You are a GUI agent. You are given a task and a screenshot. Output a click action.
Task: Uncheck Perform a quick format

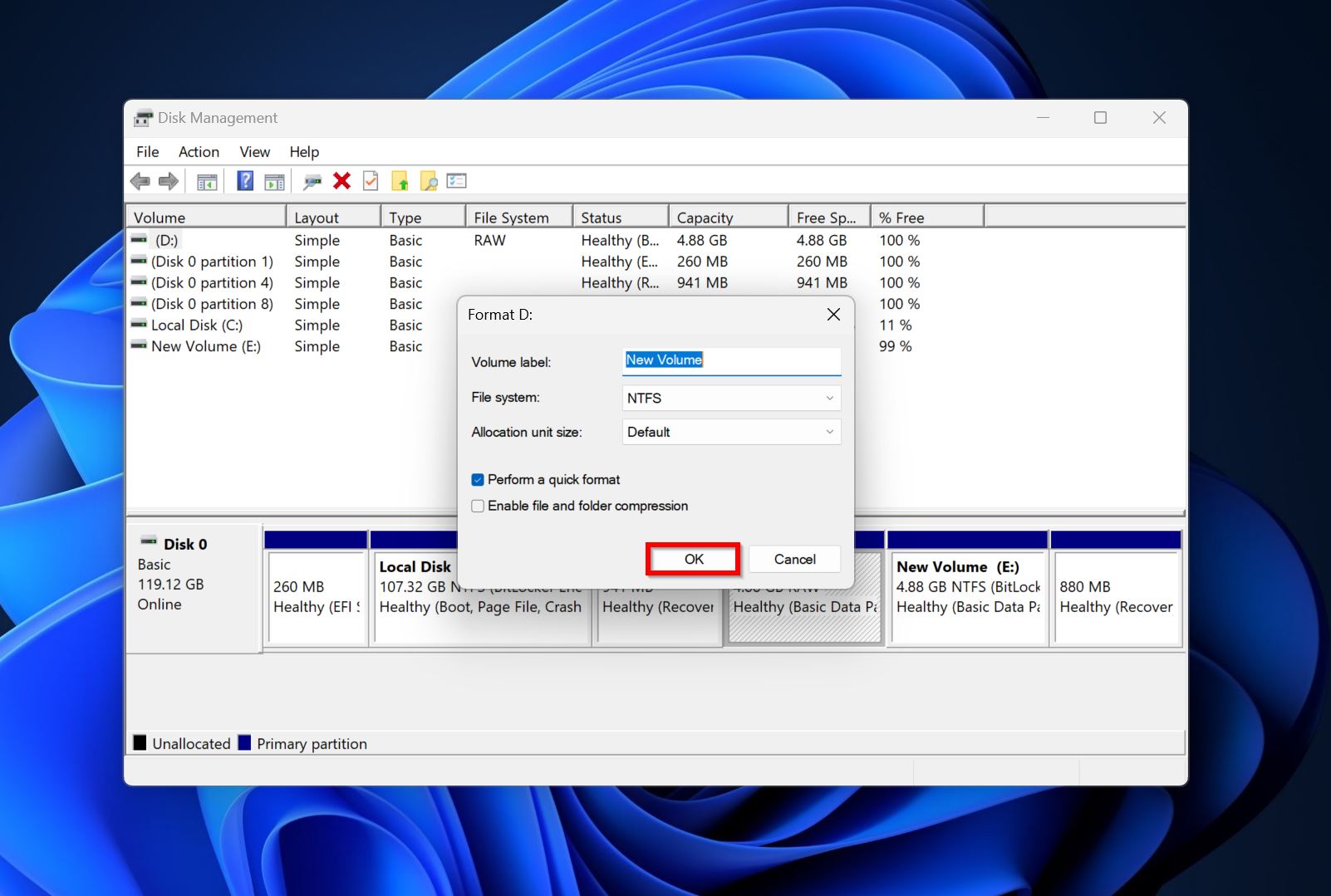[x=478, y=480]
